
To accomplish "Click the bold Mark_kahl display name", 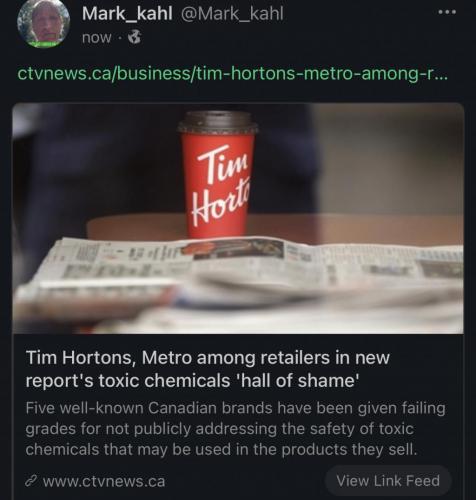I will [x=127, y=14].
